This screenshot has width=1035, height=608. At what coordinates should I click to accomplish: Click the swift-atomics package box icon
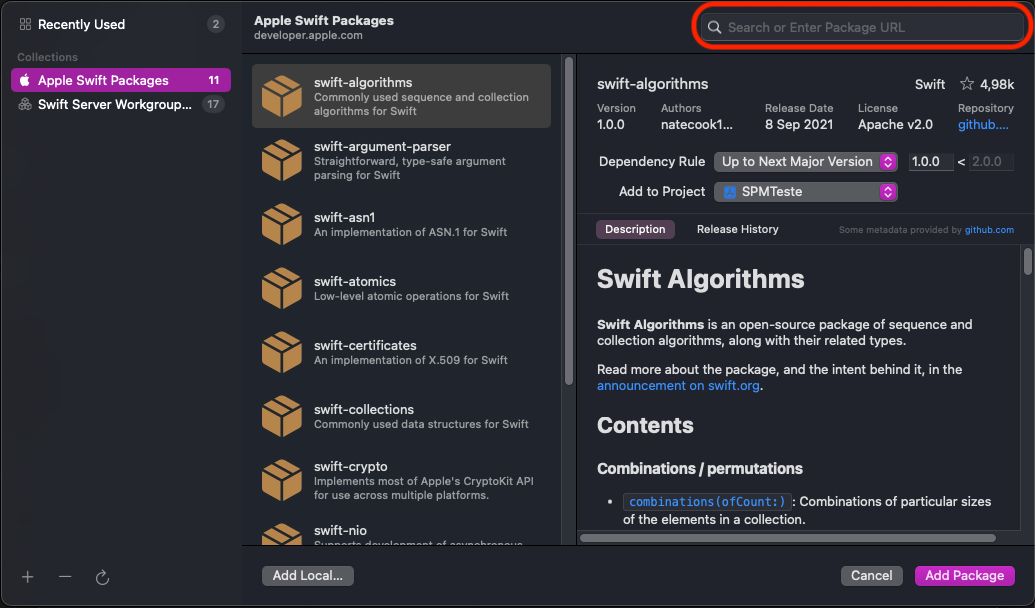(282, 288)
